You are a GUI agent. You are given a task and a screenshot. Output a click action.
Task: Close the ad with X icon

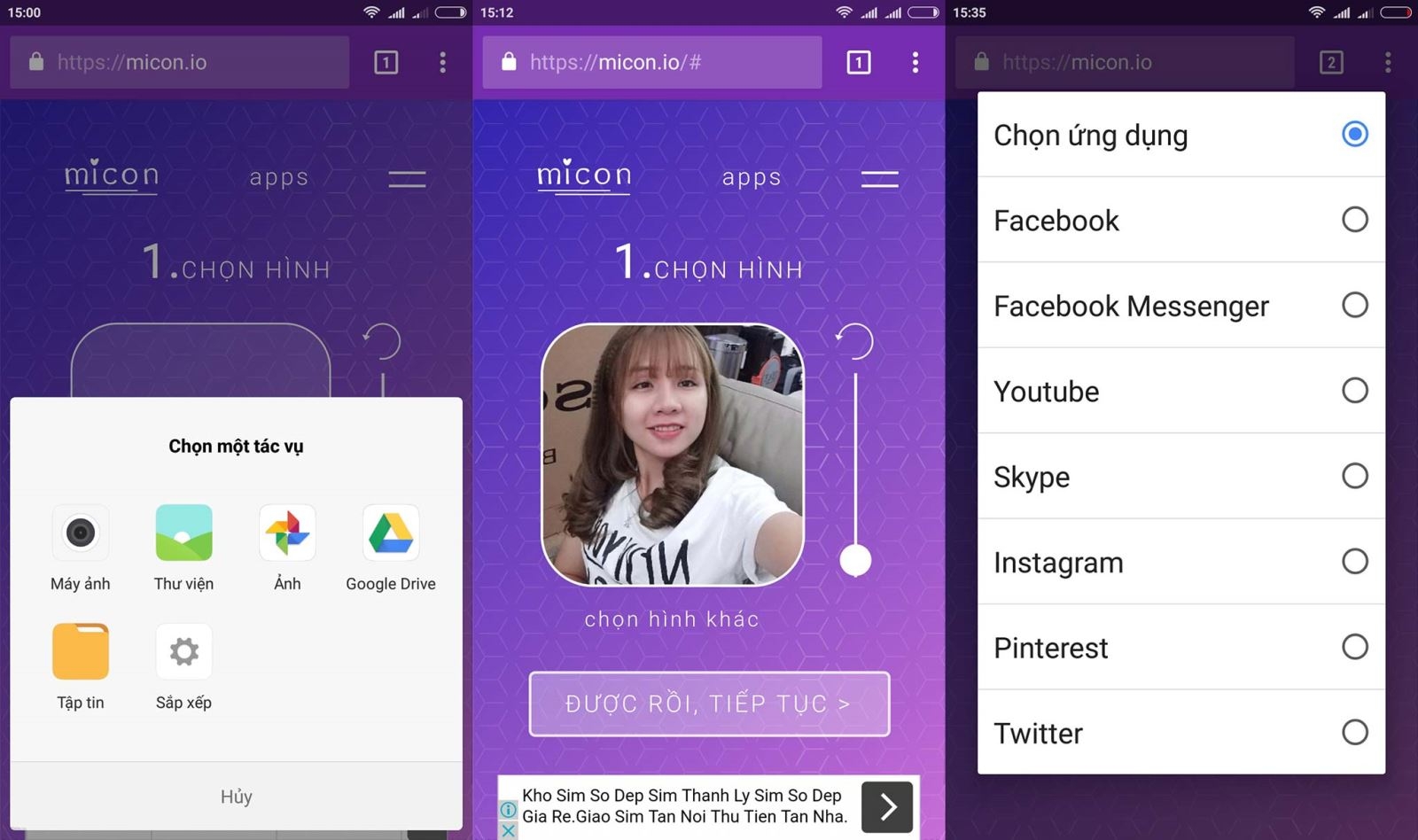508,830
